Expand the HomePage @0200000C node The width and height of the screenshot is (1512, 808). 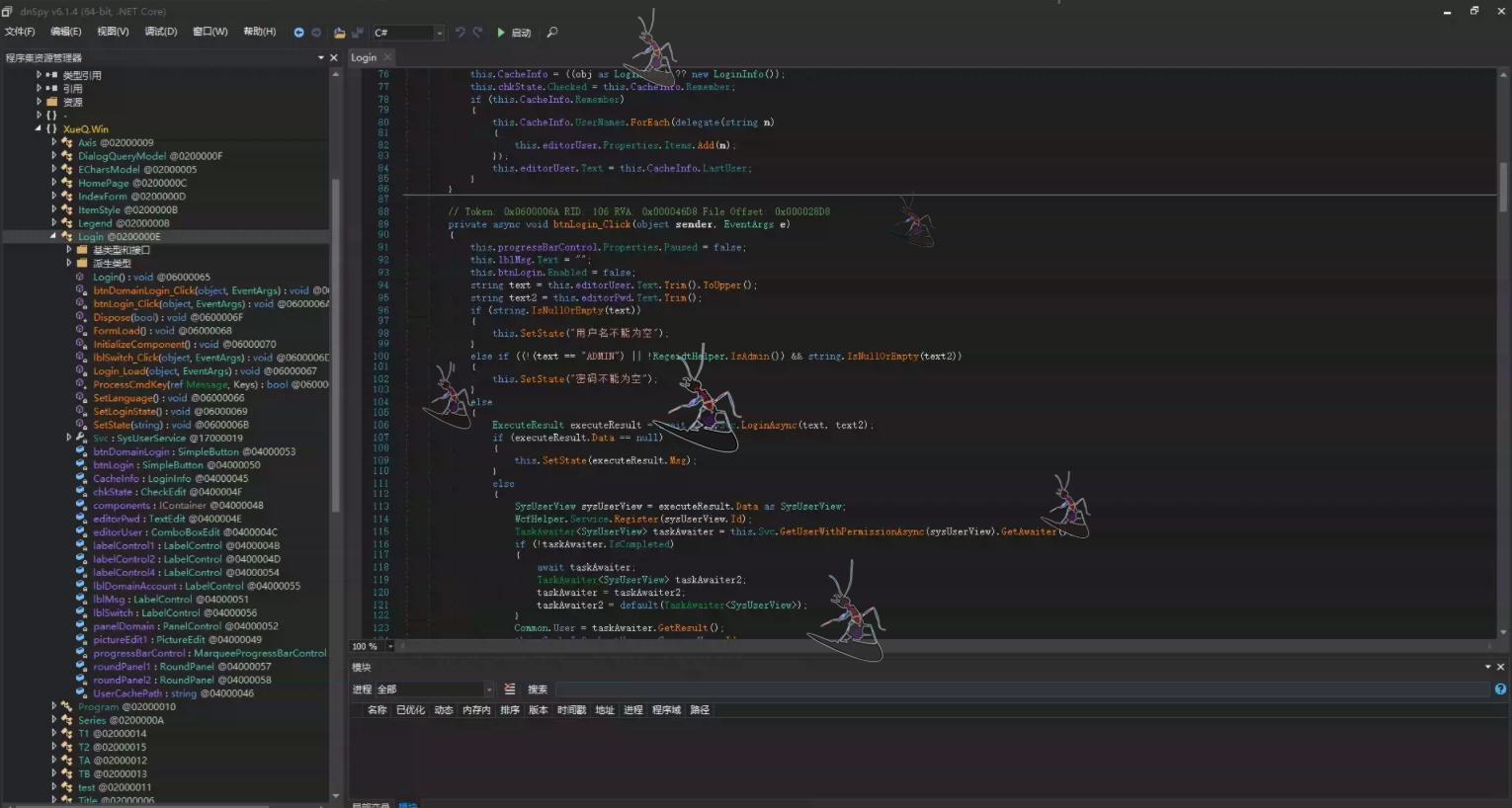click(x=54, y=183)
